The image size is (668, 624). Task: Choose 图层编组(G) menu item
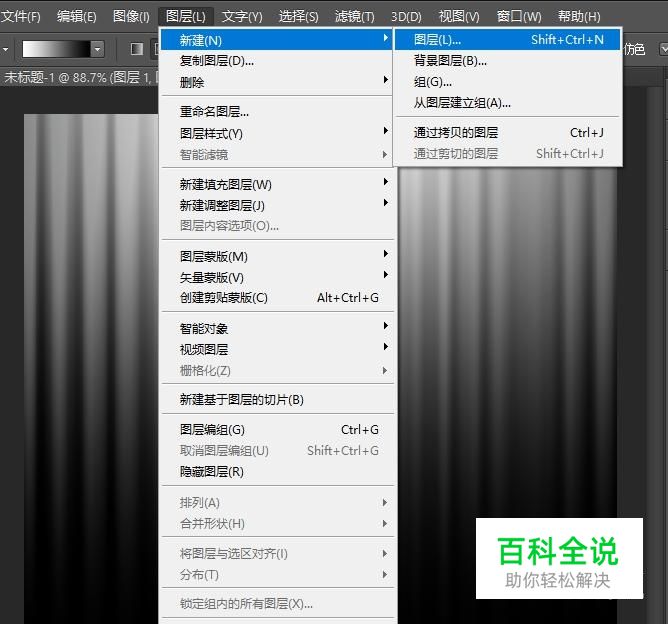(x=276, y=429)
